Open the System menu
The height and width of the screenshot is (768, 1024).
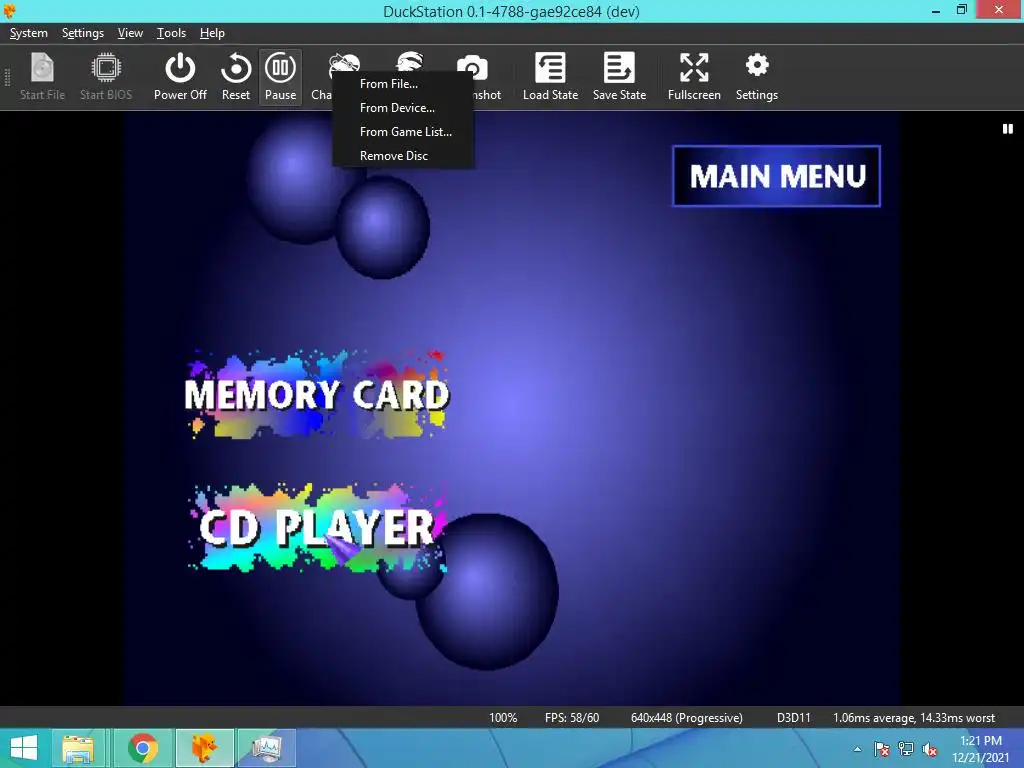29,33
